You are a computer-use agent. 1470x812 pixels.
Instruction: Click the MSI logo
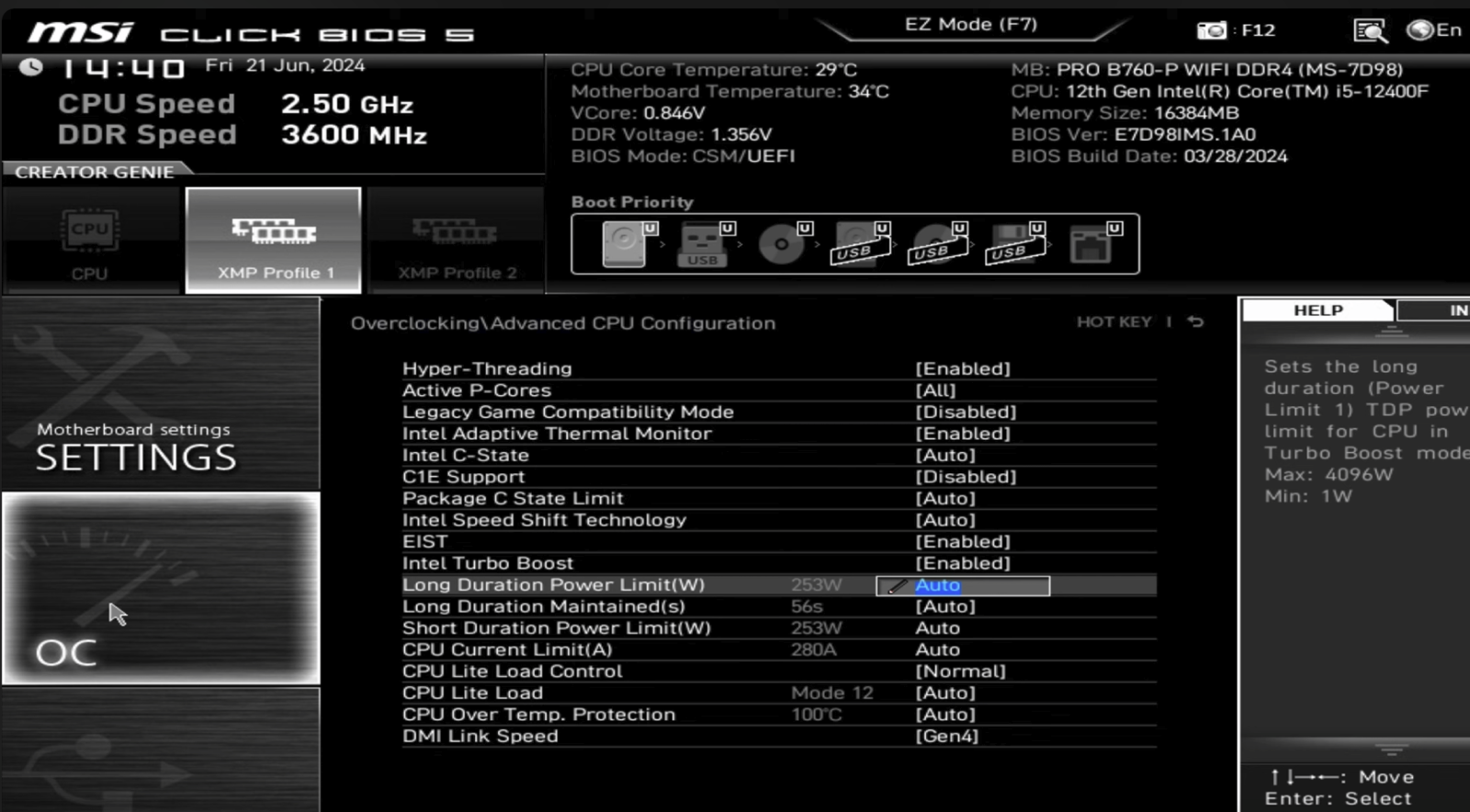(81, 33)
